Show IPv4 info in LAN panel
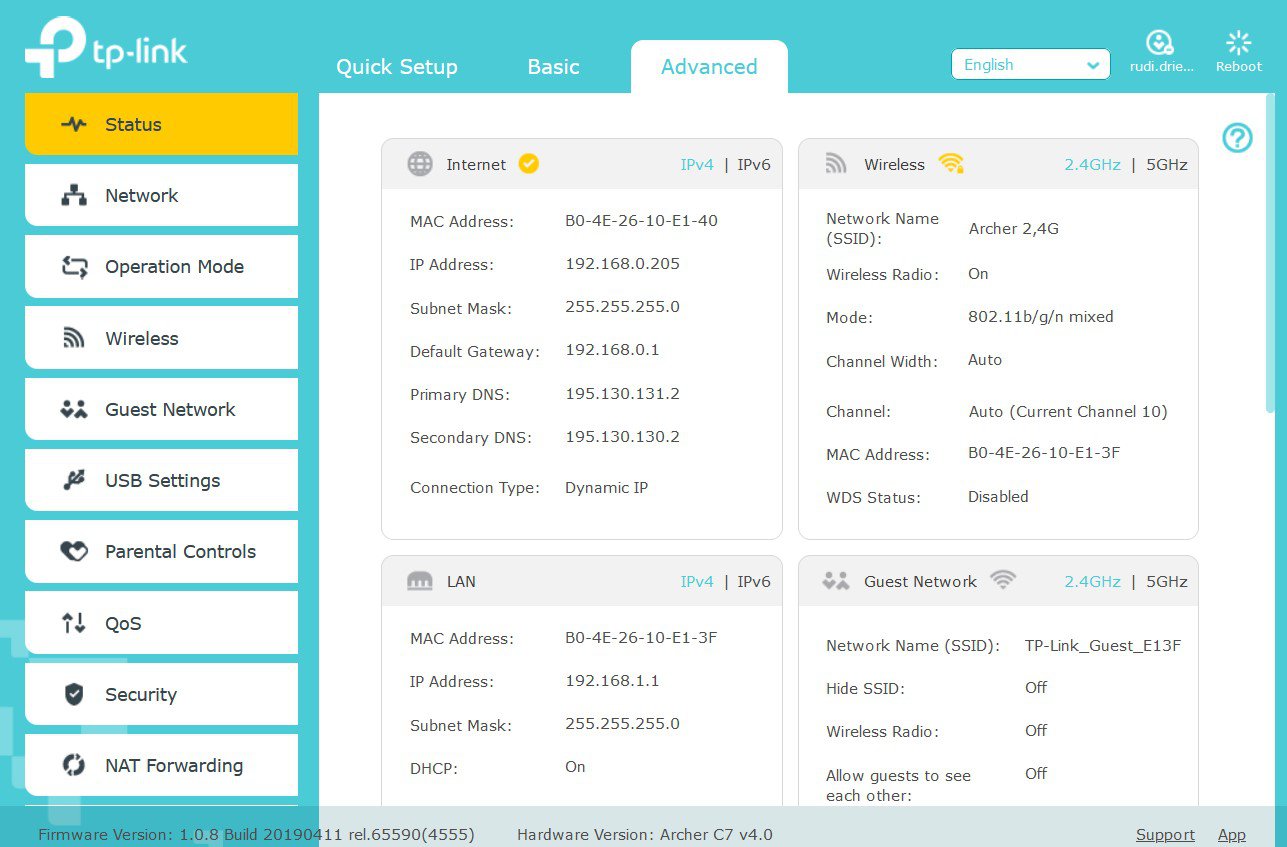This screenshot has width=1287, height=847. (697, 582)
